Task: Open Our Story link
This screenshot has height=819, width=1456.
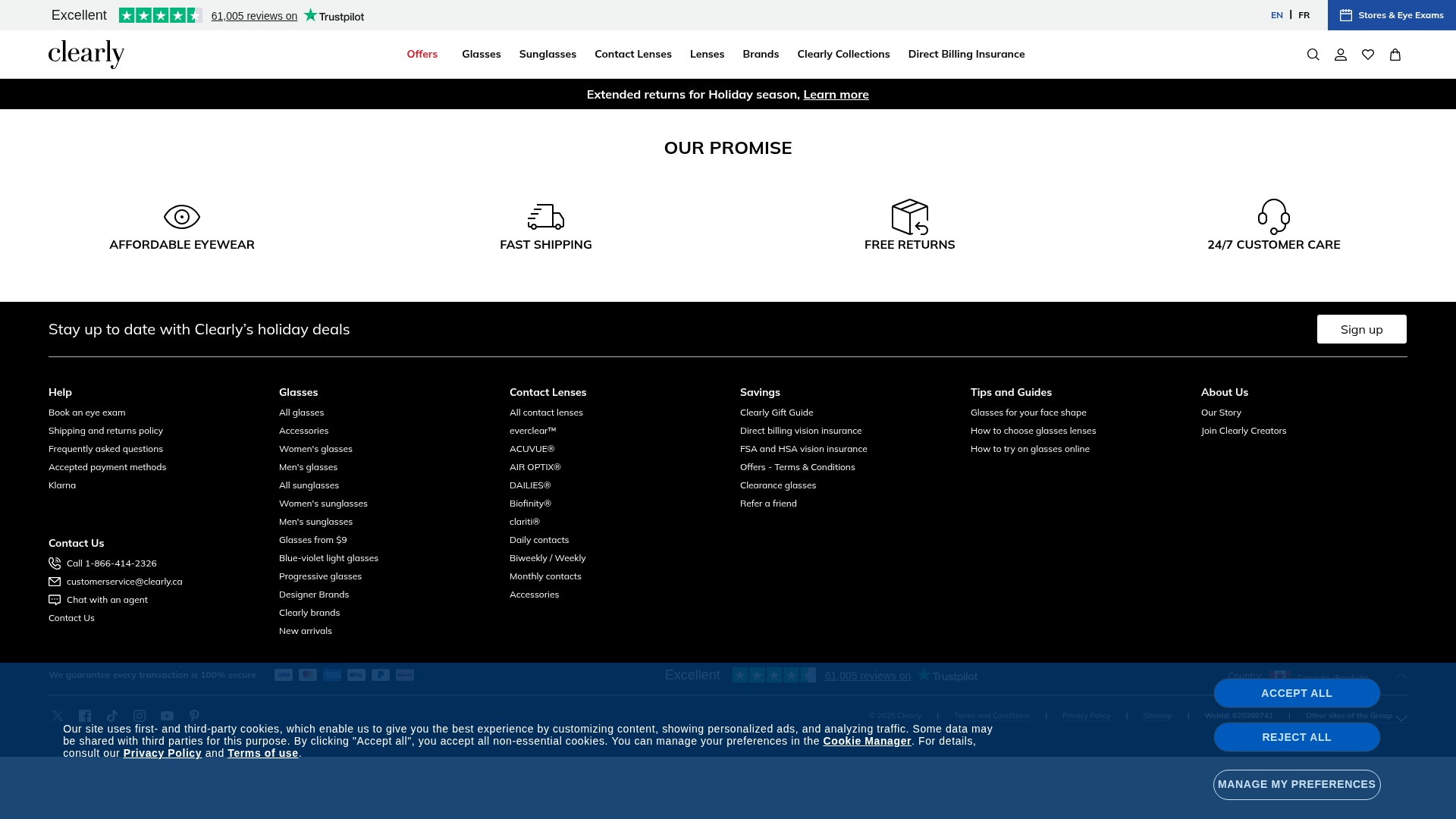Action: (x=1222, y=413)
